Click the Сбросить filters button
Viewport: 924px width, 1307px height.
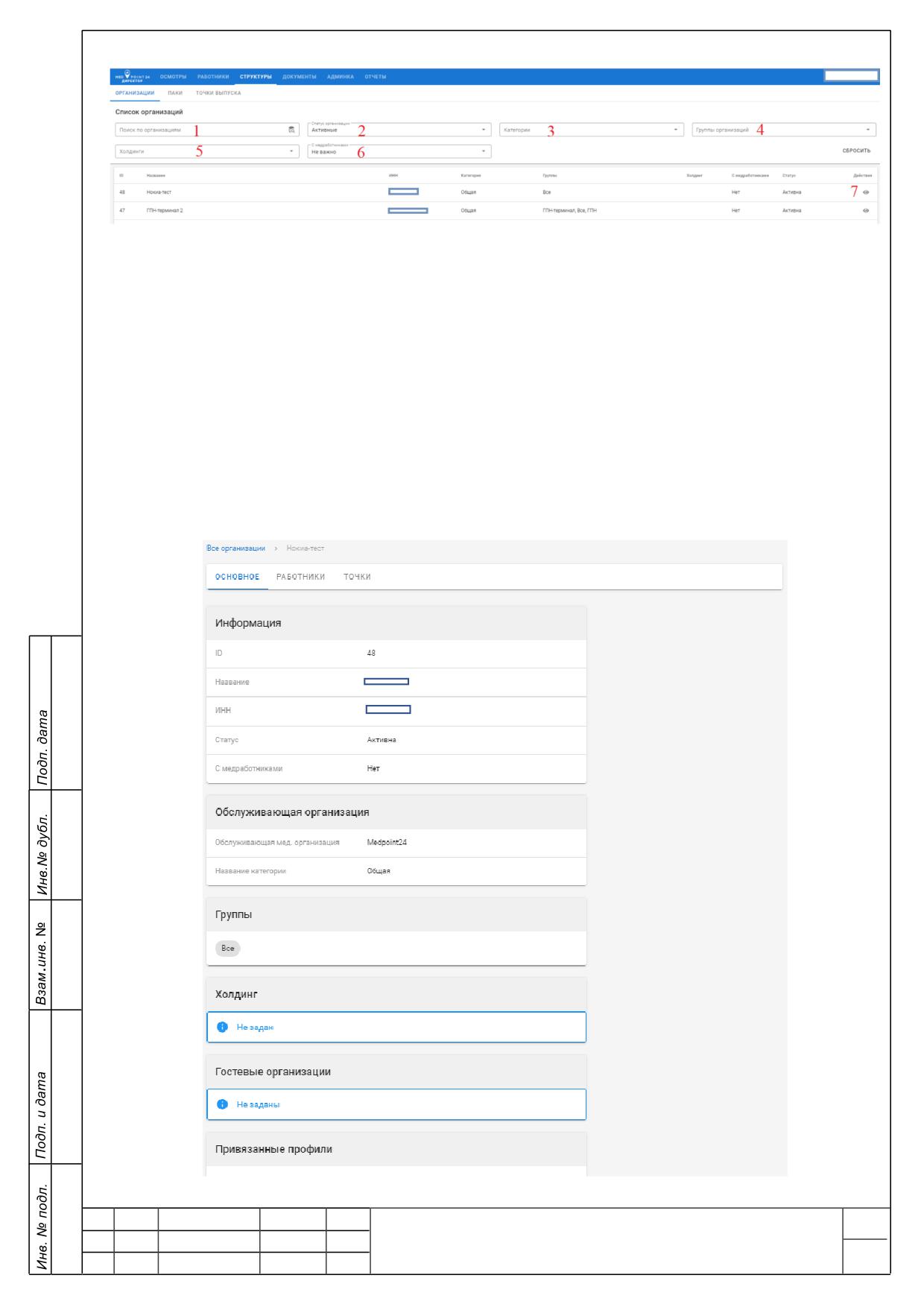(856, 151)
